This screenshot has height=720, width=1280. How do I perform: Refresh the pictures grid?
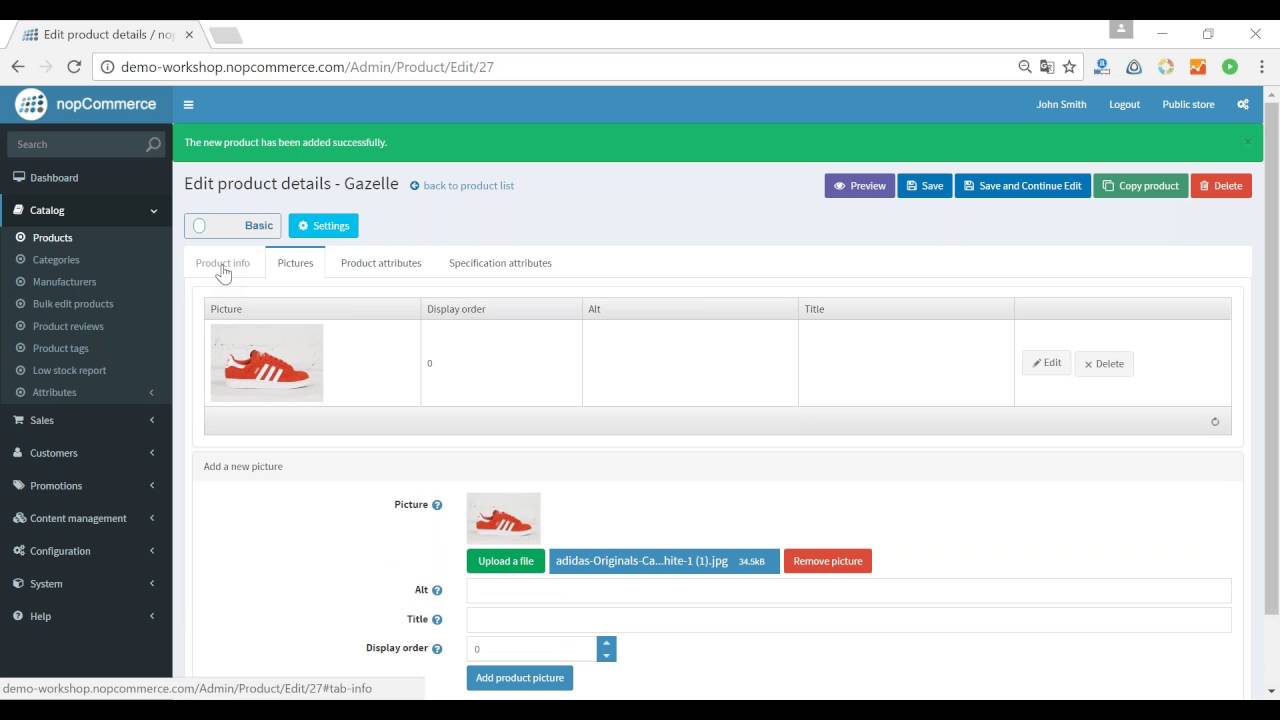(1215, 422)
